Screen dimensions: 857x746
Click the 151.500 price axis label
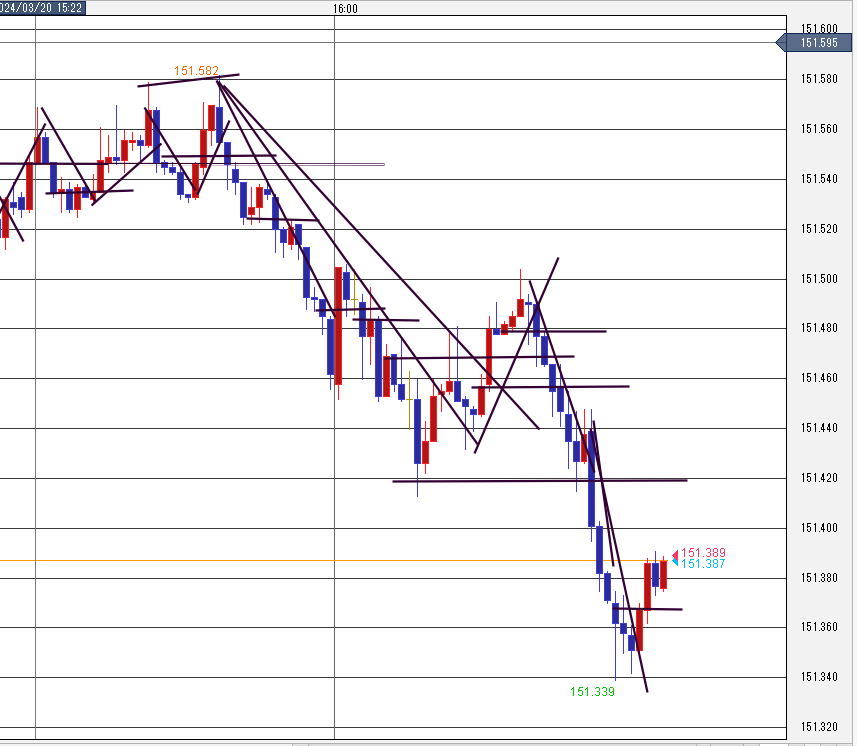pyautogui.click(x=819, y=279)
